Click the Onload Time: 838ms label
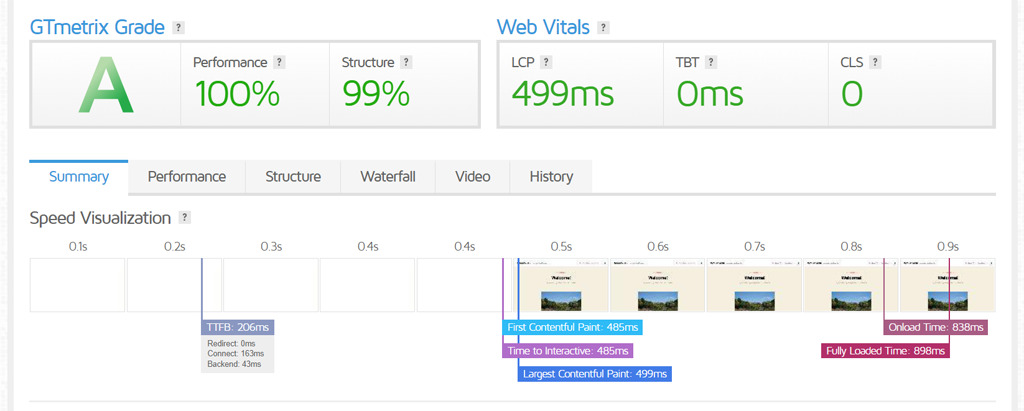 pyautogui.click(x=936, y=327)
